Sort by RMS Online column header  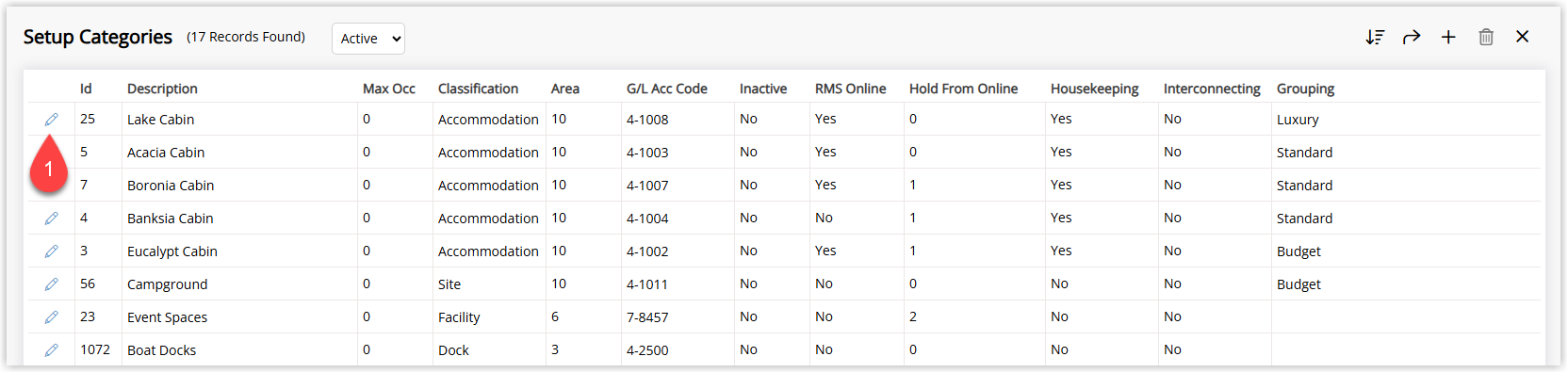coord(851,89)
